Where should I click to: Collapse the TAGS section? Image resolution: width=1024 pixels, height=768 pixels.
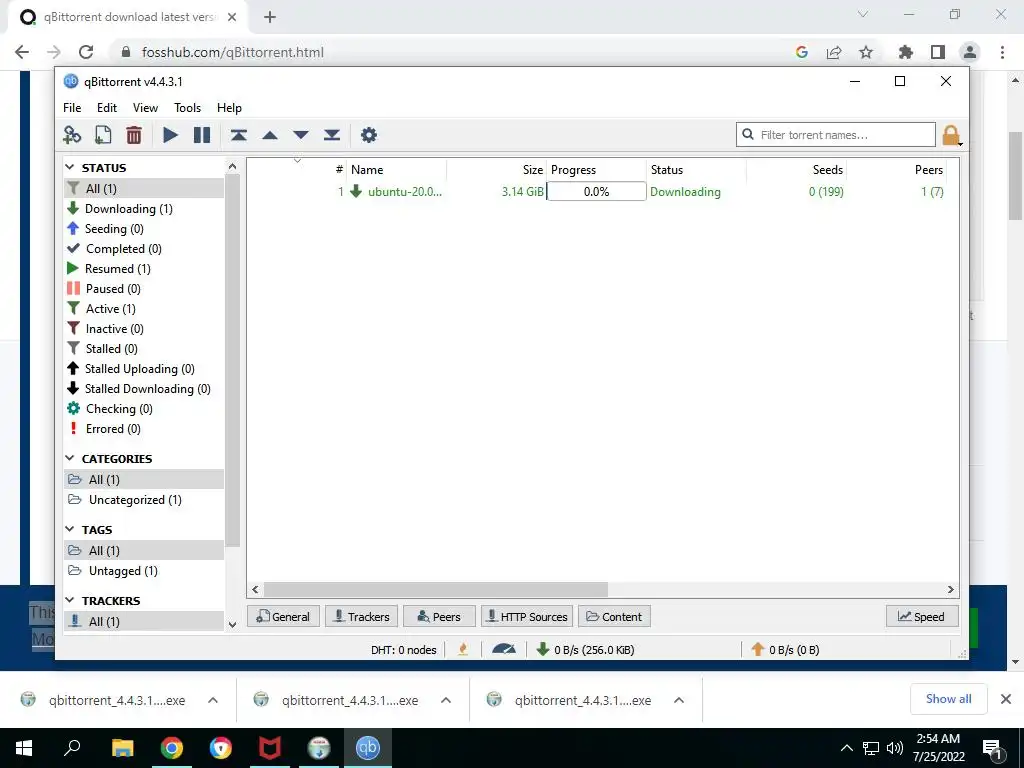[70, 529]
